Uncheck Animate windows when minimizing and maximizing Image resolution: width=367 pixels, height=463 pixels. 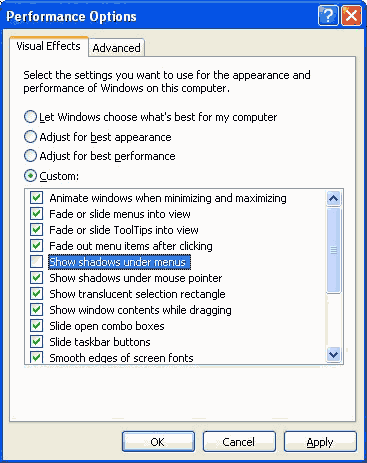pyautogui.click(x=37, y=198)
